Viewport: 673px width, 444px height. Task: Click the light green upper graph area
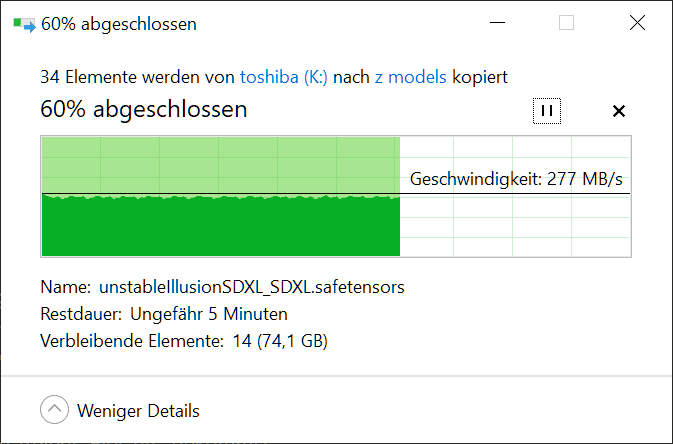tap(220, 163)
